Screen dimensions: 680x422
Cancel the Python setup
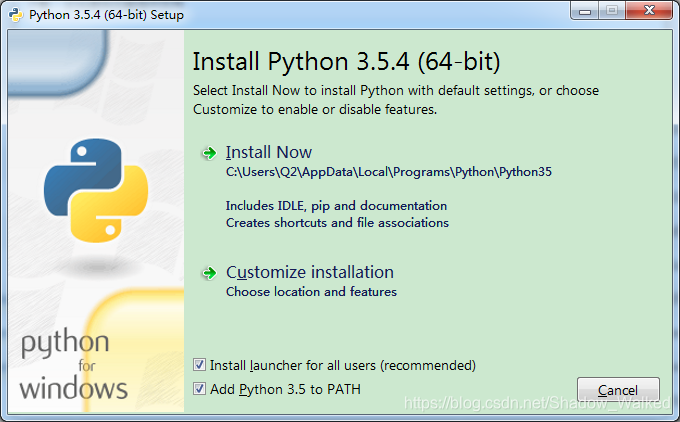click(618, 390)
